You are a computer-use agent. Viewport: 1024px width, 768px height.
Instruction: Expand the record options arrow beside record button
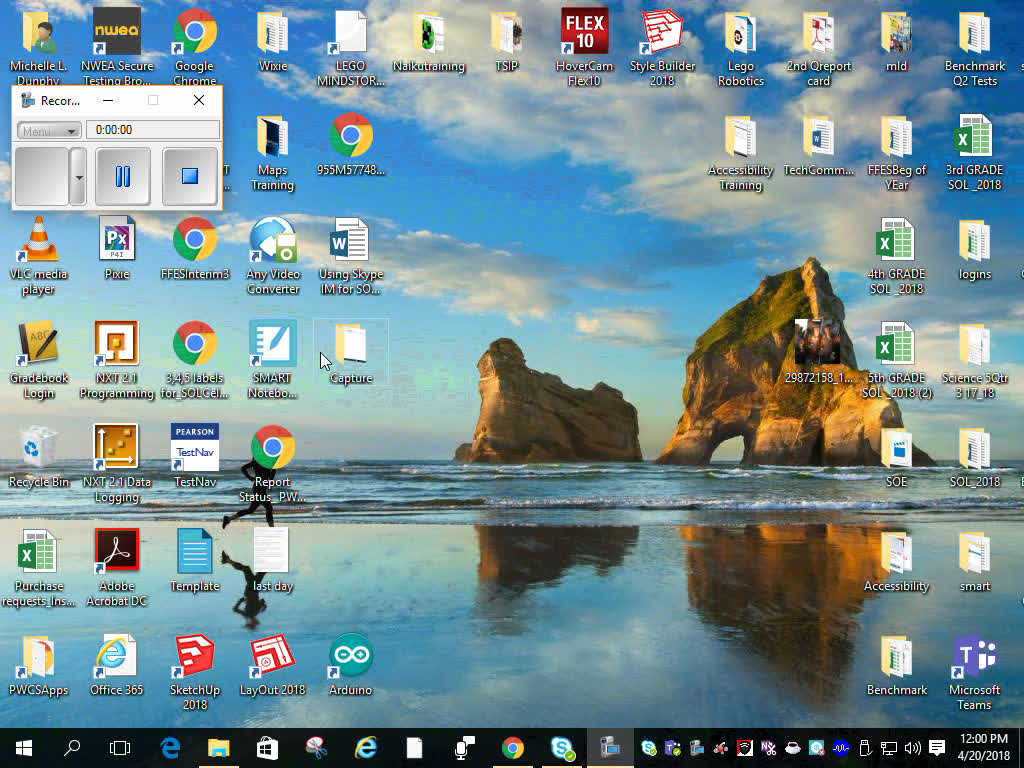click(78, 177)
